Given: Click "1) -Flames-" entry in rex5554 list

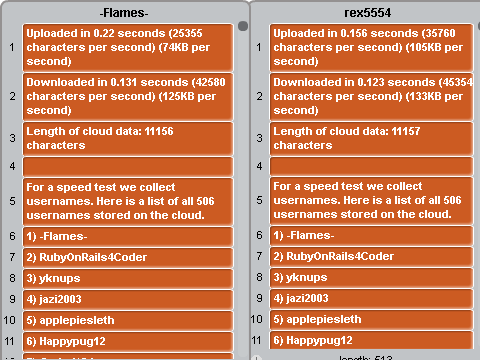Looking at the screenshot, I should 372,235.
